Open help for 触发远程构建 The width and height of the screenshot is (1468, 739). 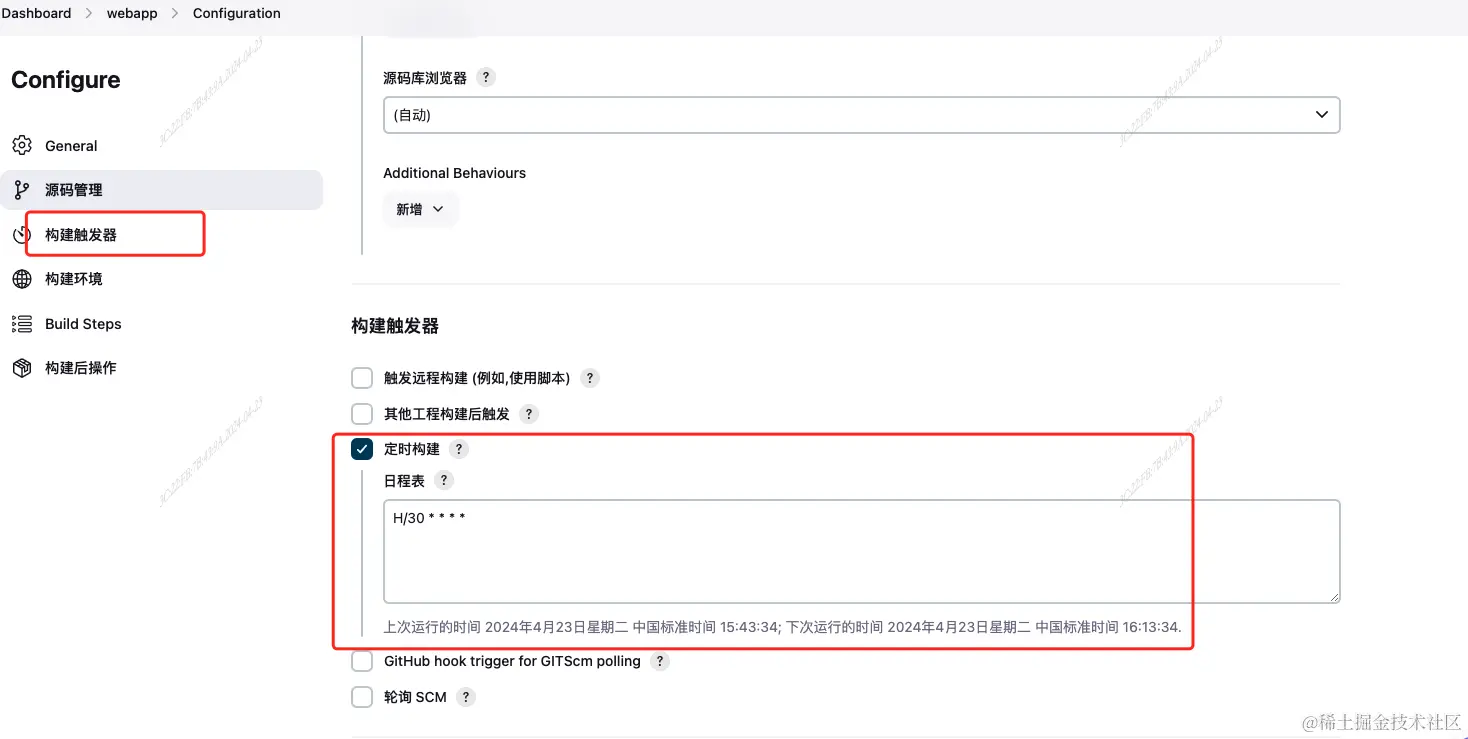click(x=590, y=378)
